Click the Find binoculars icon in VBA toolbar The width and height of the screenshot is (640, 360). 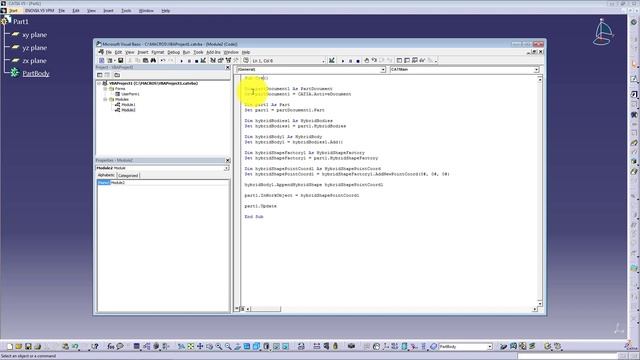(x=153, y=60)
